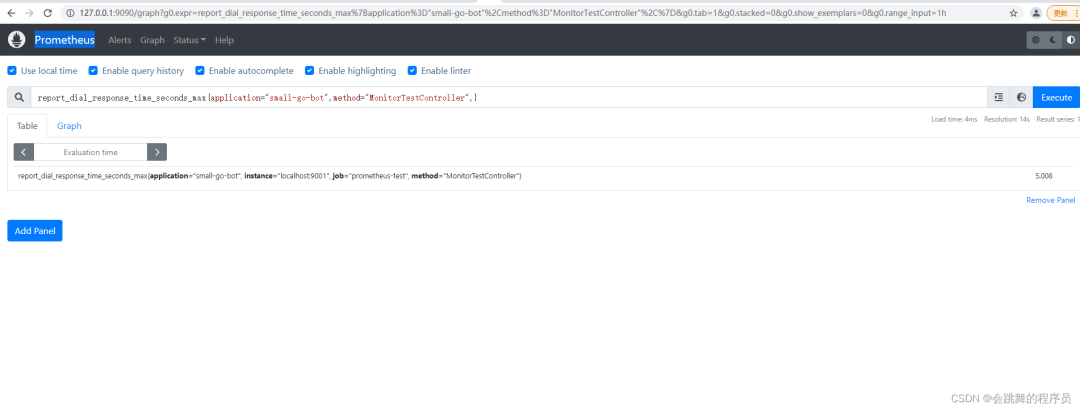Click the Evaluation time field
This screenshot has width=1080, height=409.
(90, 152)
